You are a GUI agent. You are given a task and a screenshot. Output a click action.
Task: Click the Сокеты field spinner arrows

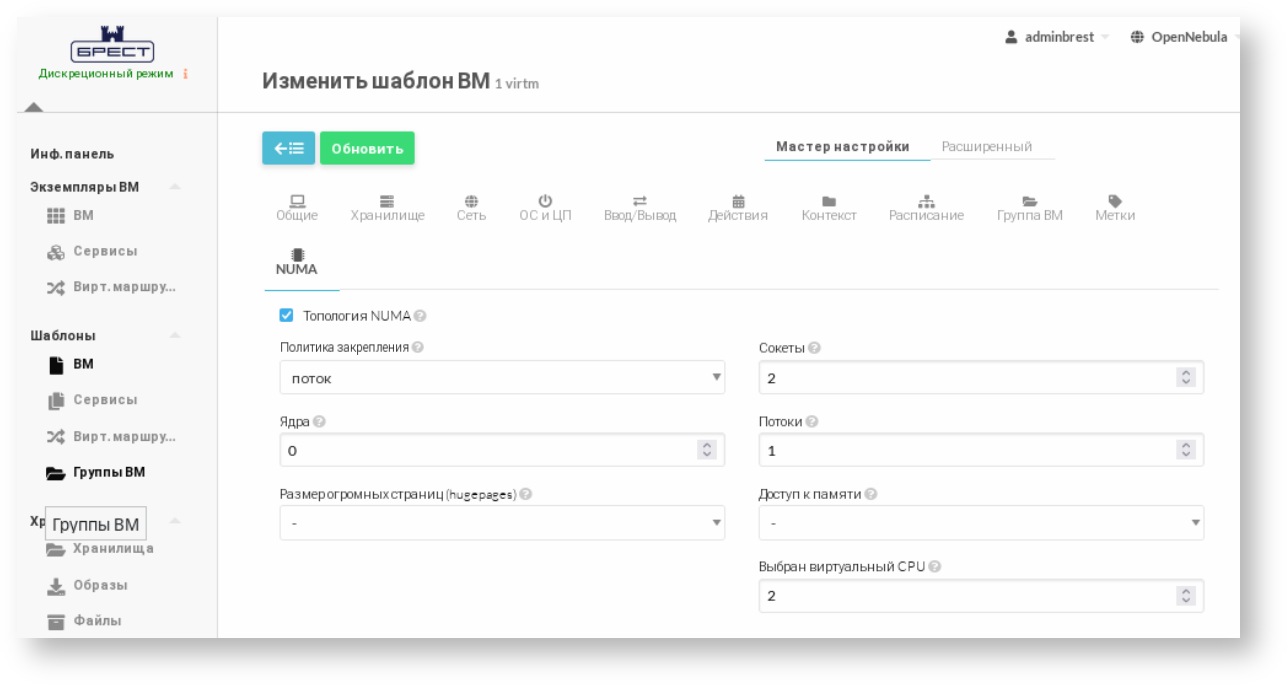tap(1186, 378)
